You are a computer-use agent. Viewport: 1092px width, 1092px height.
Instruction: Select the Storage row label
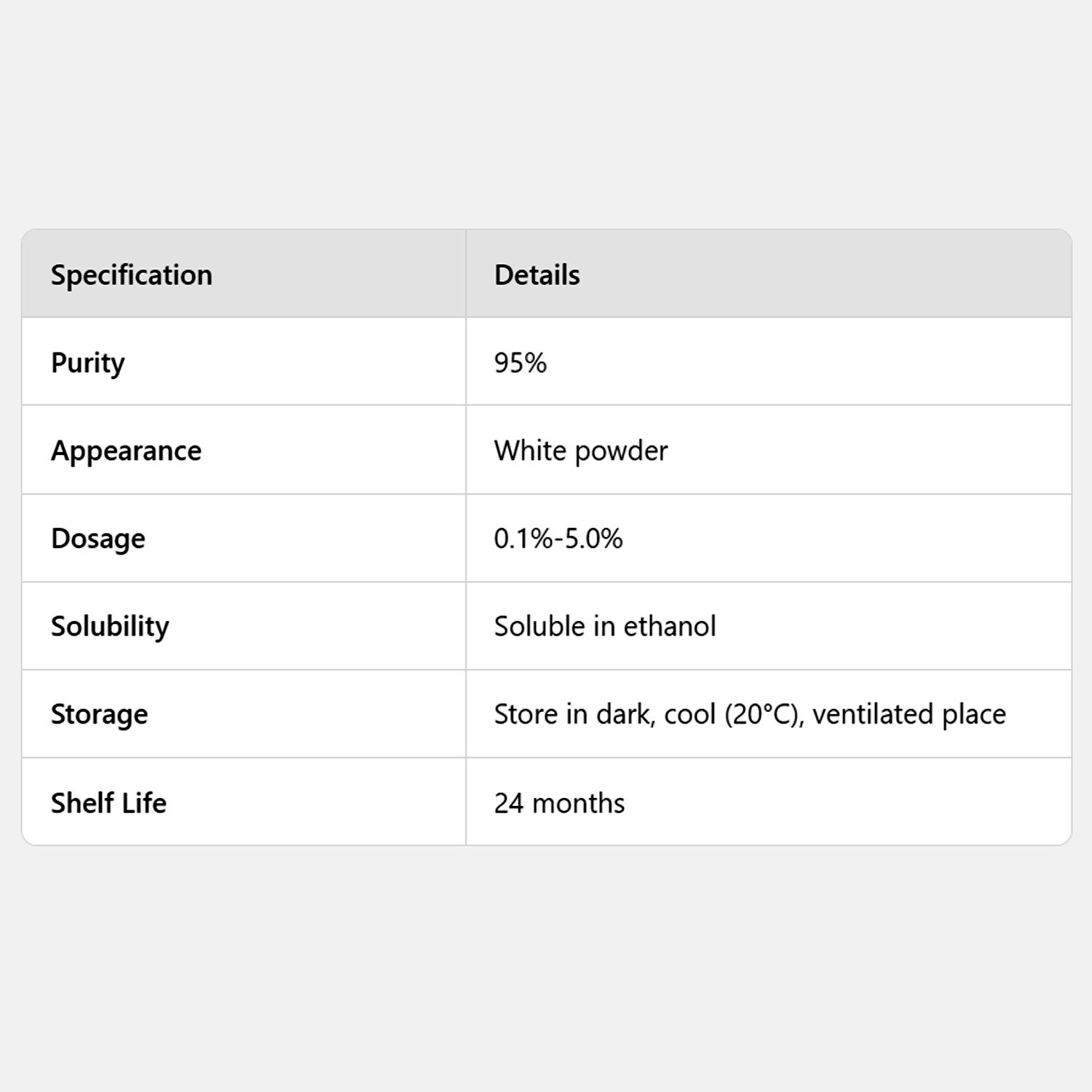point(100,715)
